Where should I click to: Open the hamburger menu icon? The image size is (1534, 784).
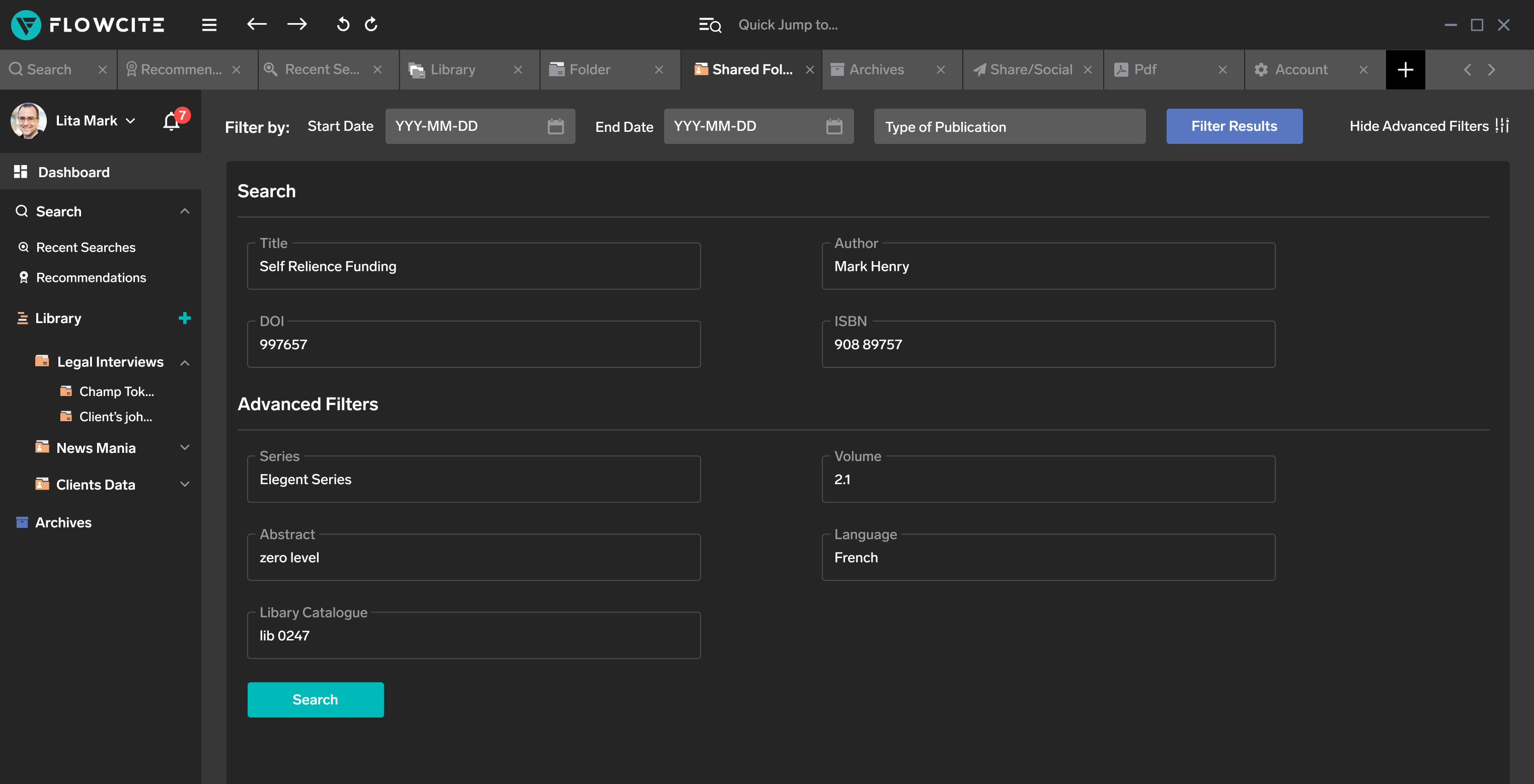pyautogui.click(x=208, y=25)
